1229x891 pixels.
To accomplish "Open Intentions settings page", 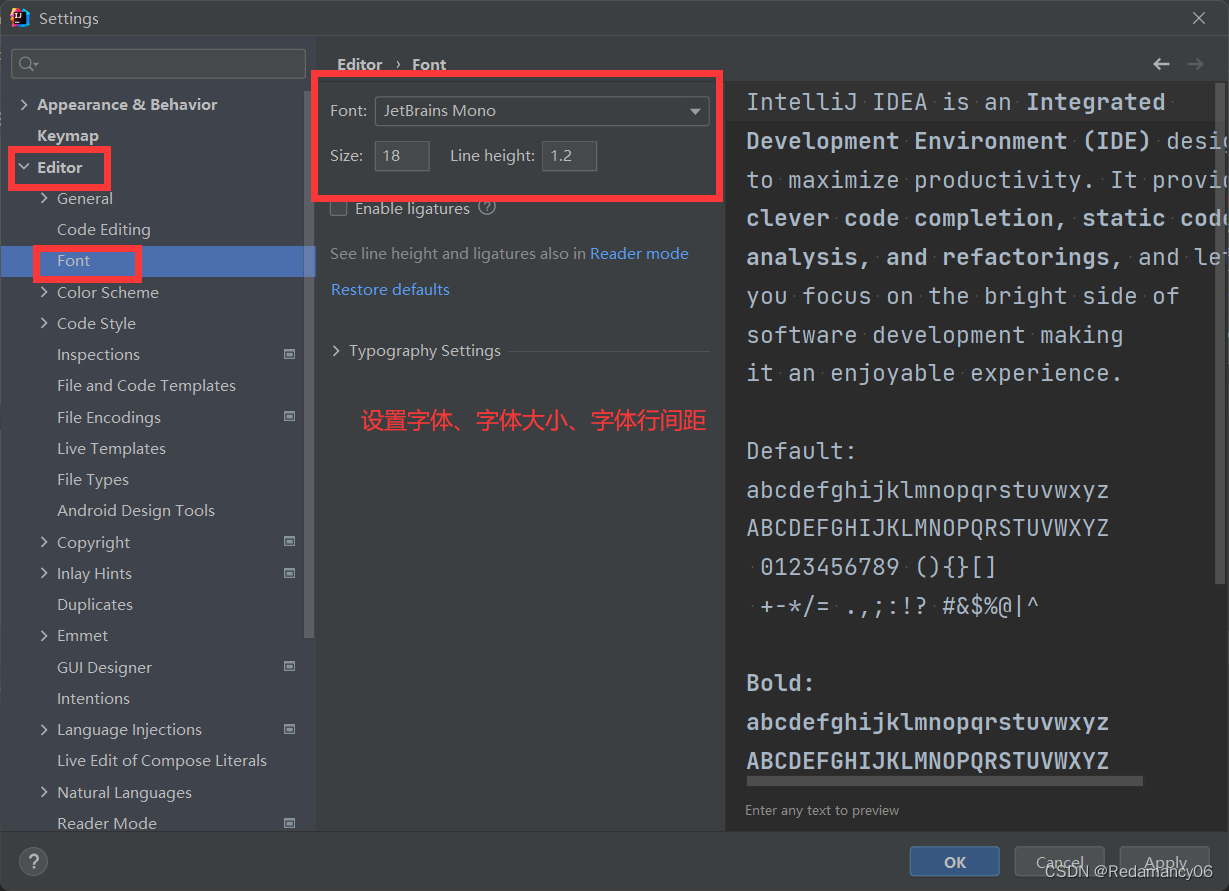I will click(93, 698).
